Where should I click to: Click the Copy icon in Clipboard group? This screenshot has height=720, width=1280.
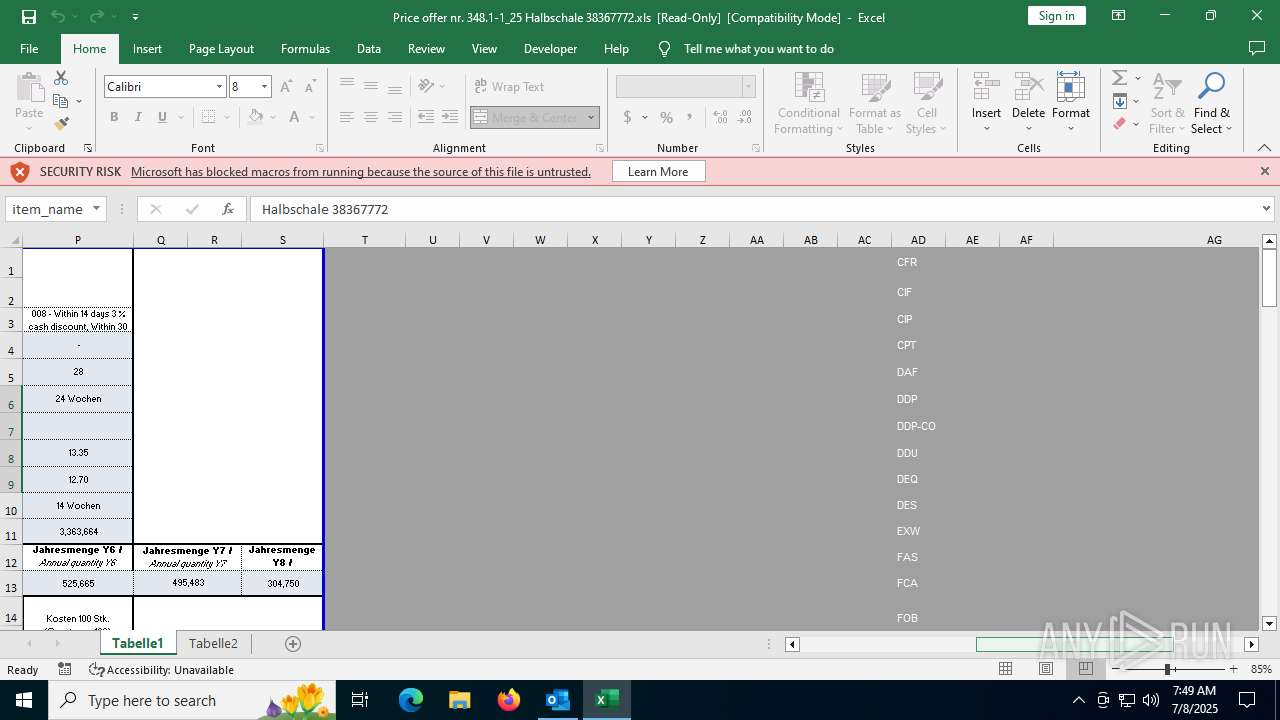[x=60, y=101]
